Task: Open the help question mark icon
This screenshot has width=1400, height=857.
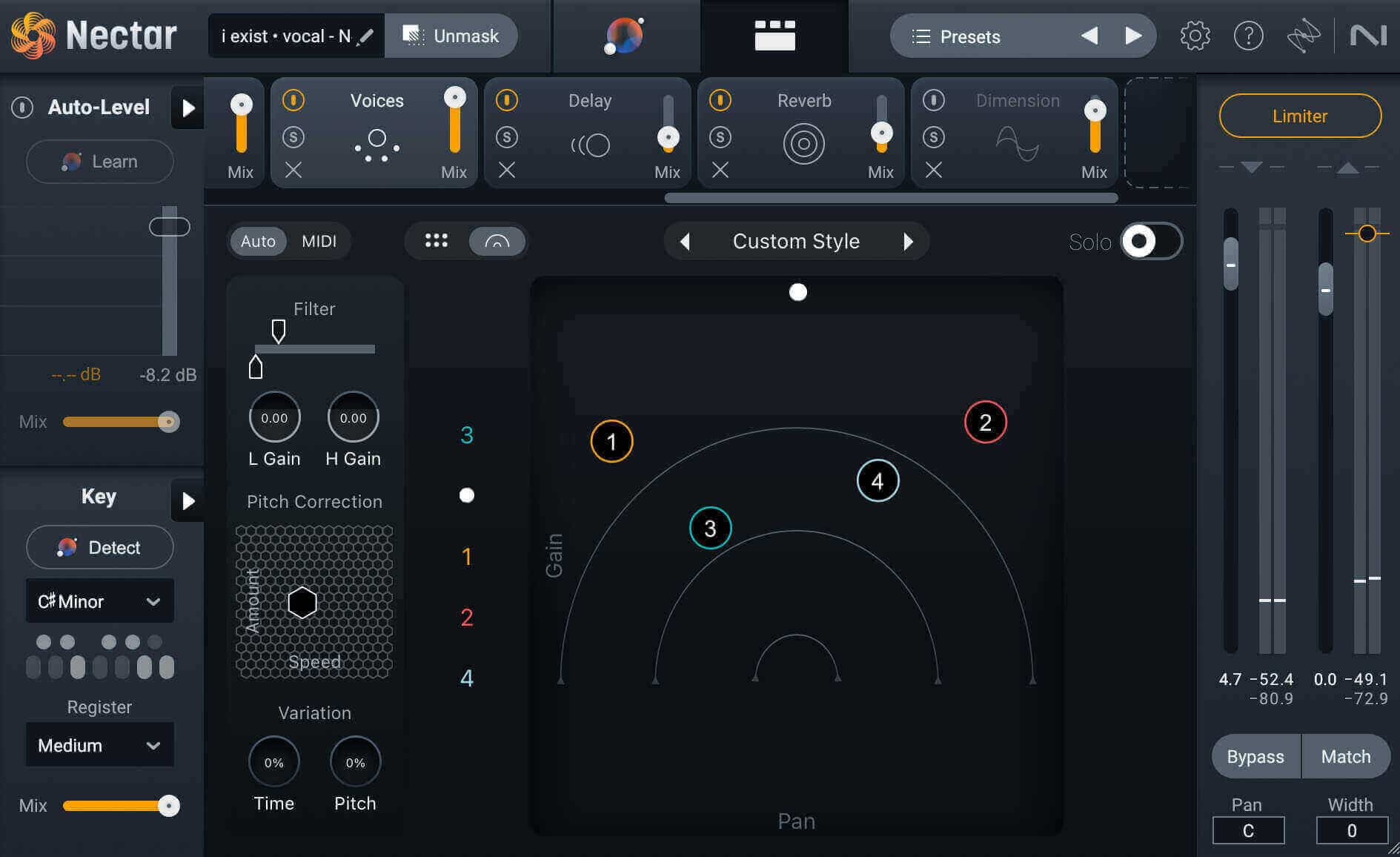Action: (1248, 36)
